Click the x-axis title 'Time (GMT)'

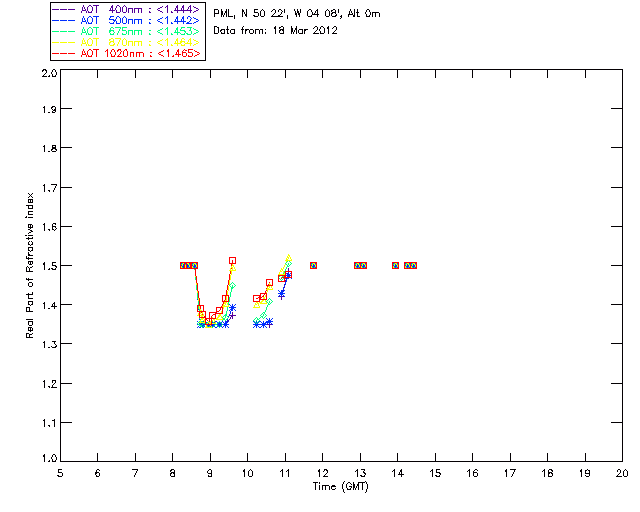click(x=340, y=487)
